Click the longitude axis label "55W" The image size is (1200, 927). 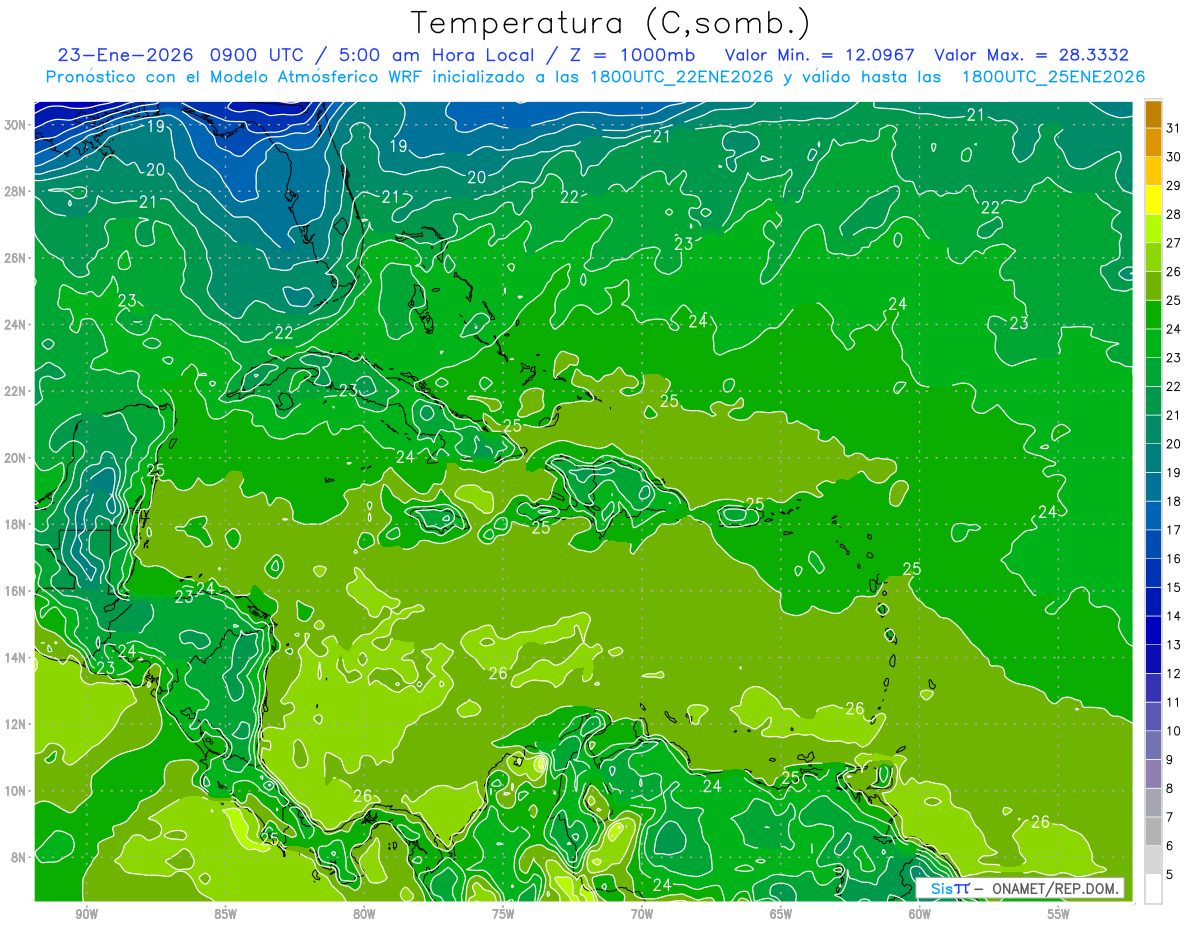pos(1059,914)
